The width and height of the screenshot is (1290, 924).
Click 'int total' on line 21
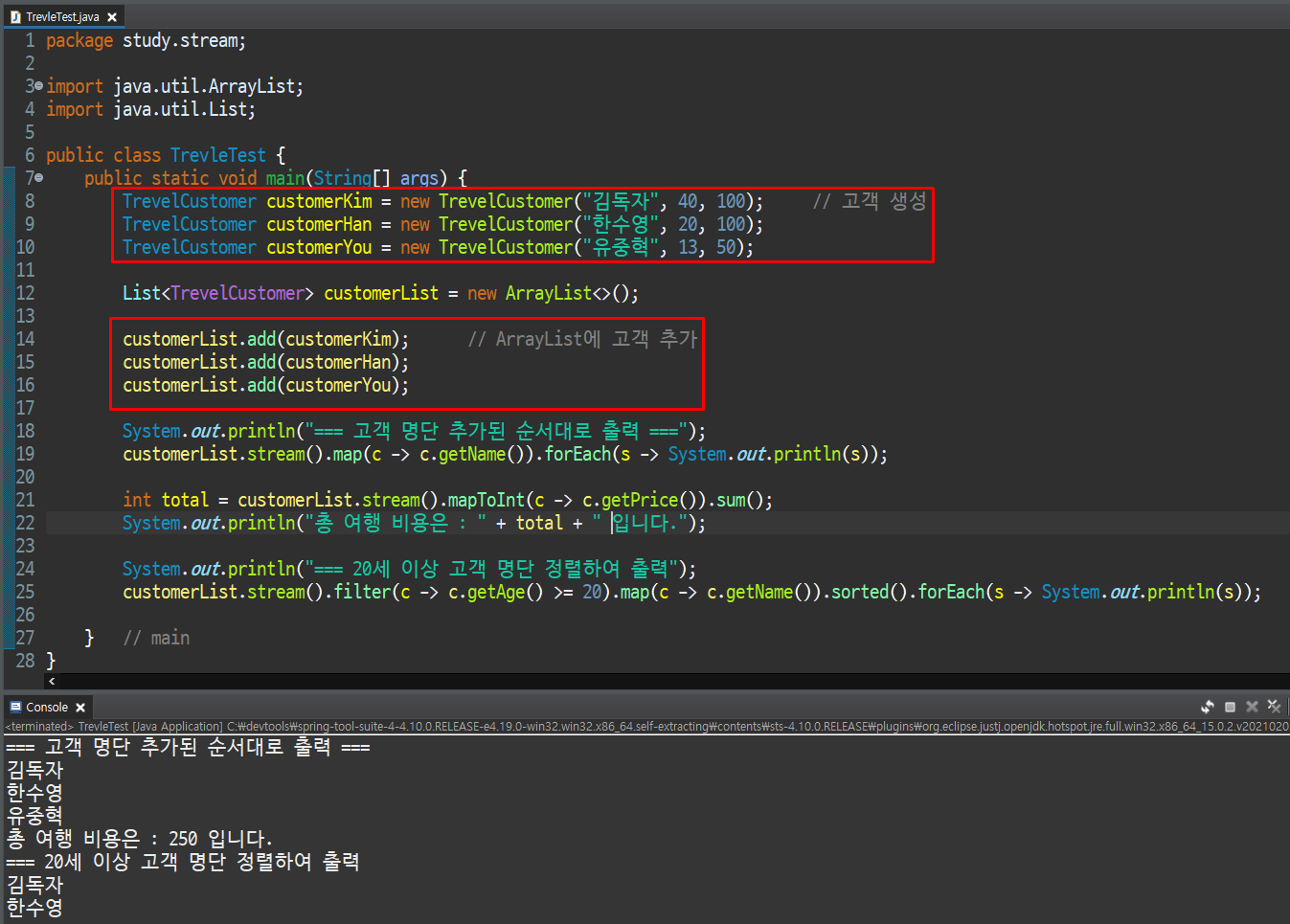(x=166, y=500)
